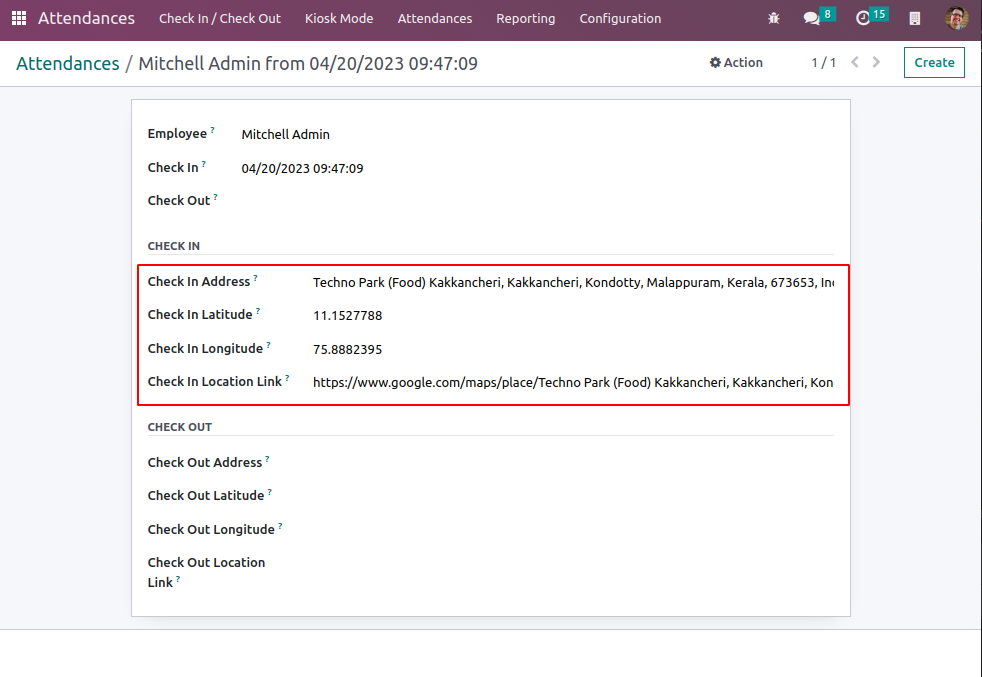This screenshot has height=677, width=982.
Task: Click the CHECK OUT section header
Action: click(180, 427)
